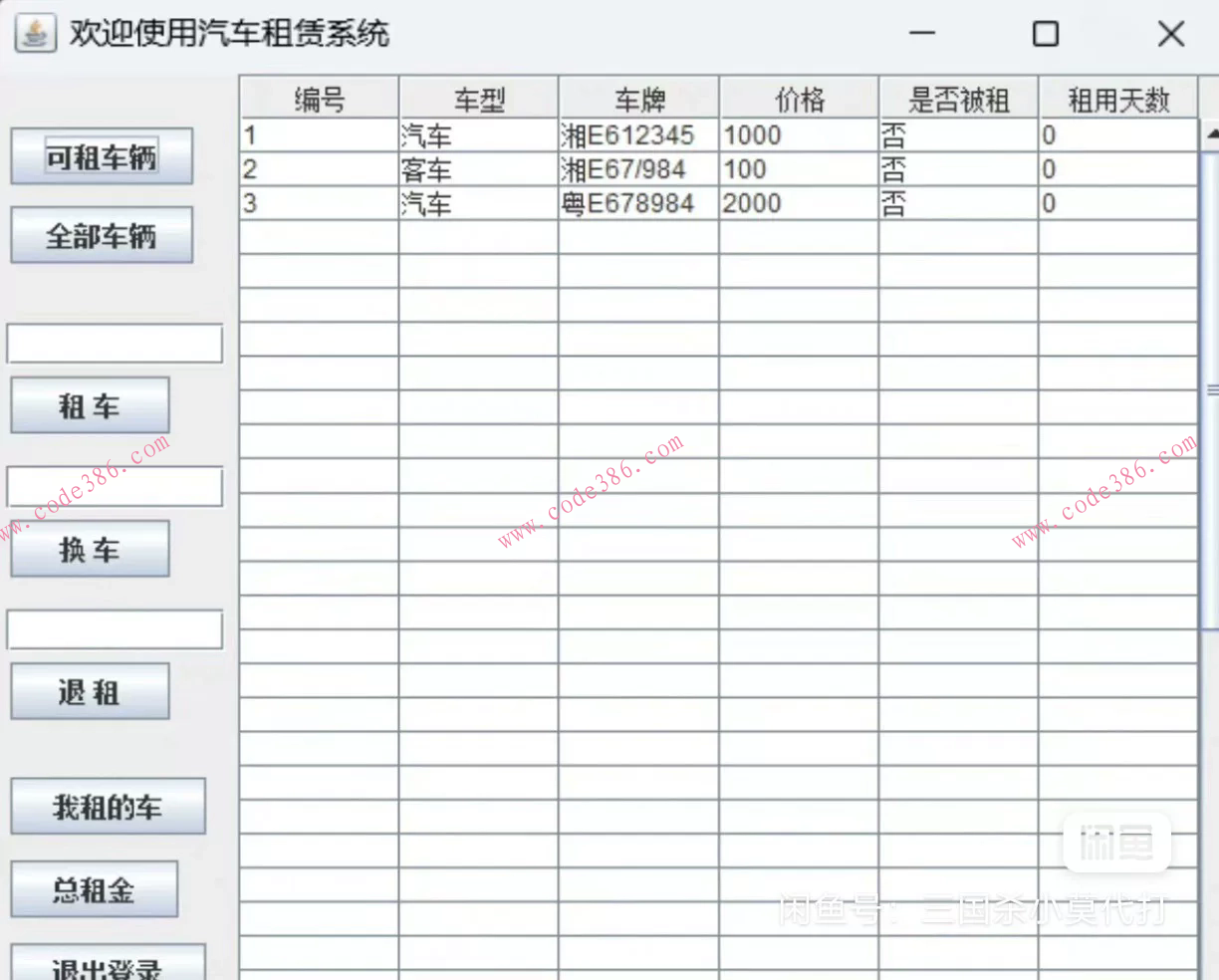This screenshot has width=1219, height=980.
Task: Select 否 rented status in row 3
Action: (x=959, y=203)
